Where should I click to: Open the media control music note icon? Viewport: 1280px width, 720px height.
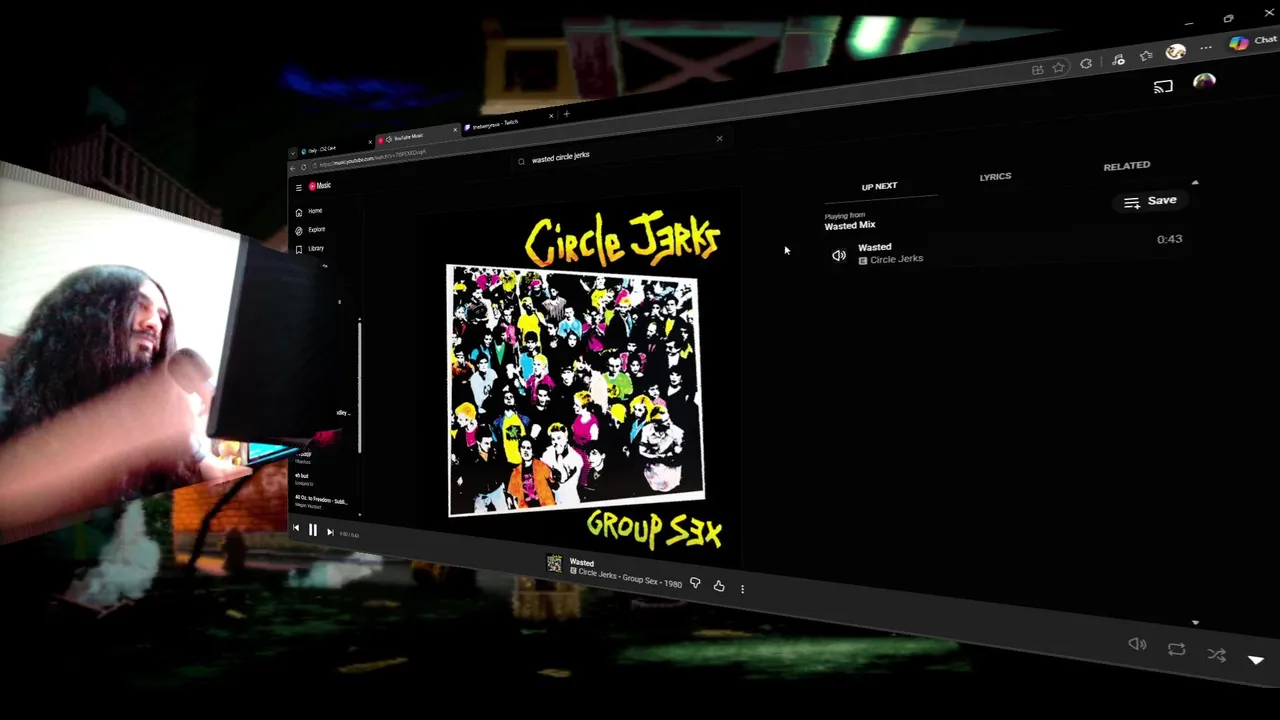click(1118, 60)
